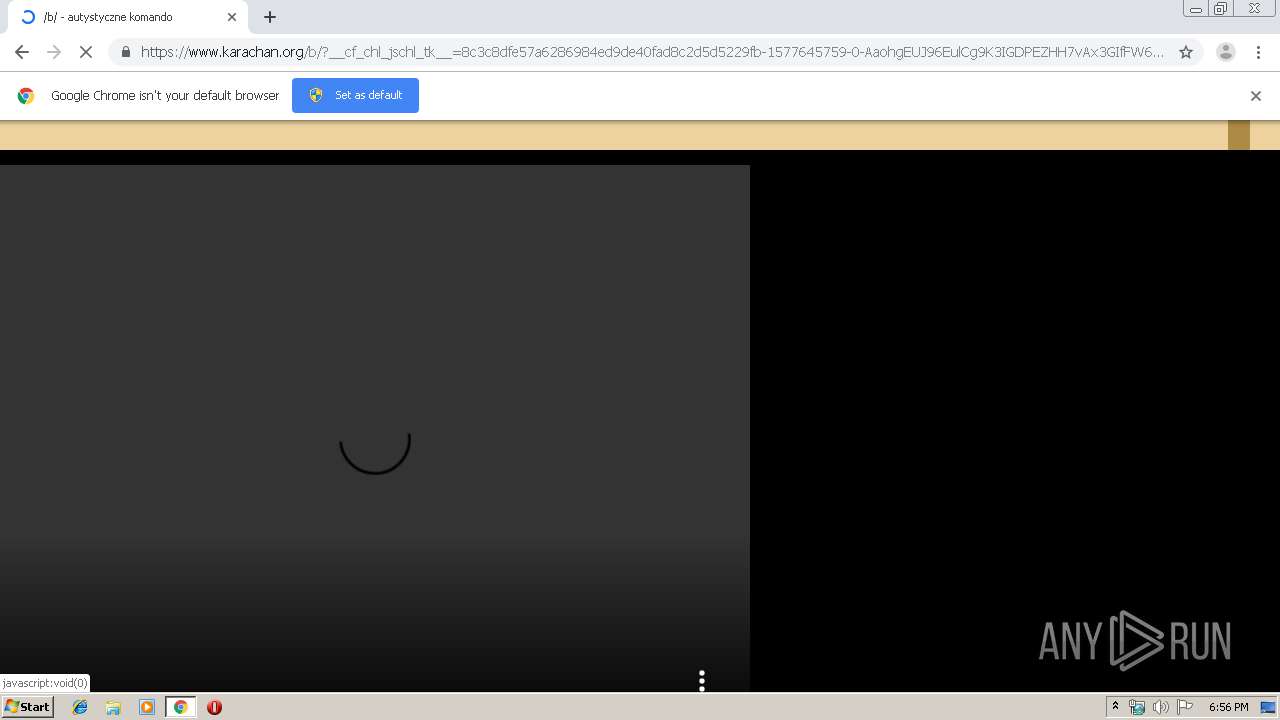Minimize the Chrome window
This screenshot has height=720, width=1280.
click(1196, 9)
